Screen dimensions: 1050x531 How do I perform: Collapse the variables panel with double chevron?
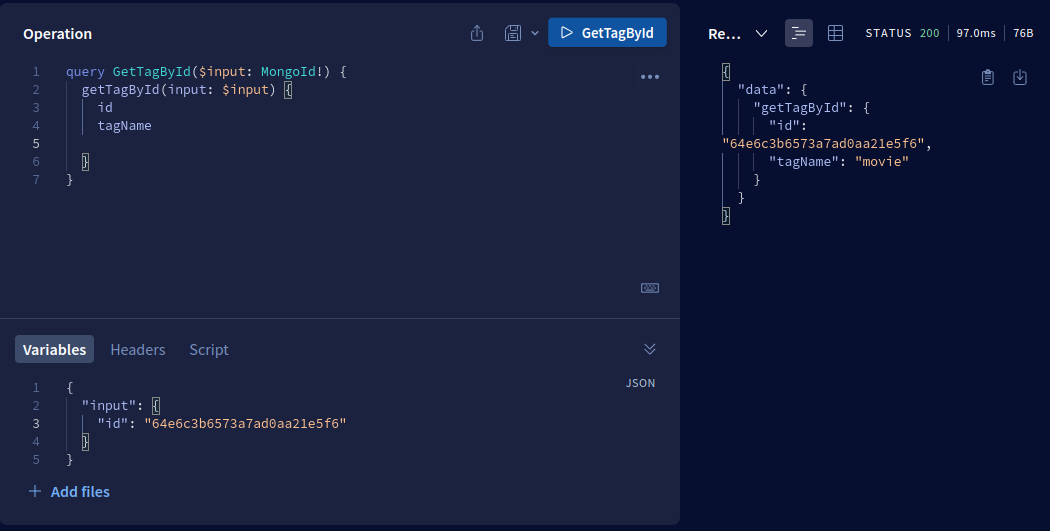pos(650,349)
